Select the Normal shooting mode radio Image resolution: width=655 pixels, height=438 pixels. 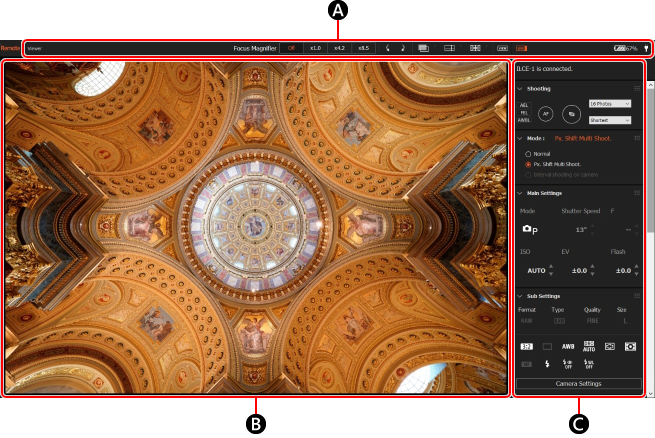click(x=528, y=154)
